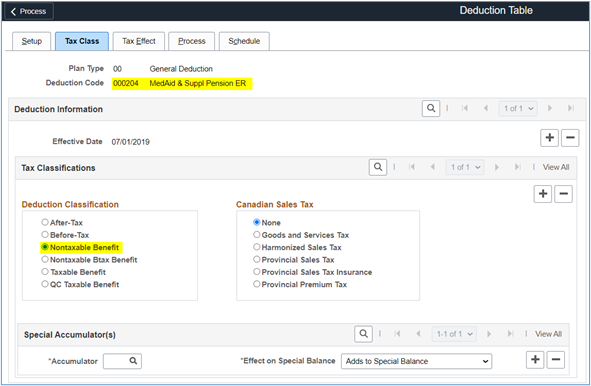Select the After-Tax deduction classification

pos(45,222)
